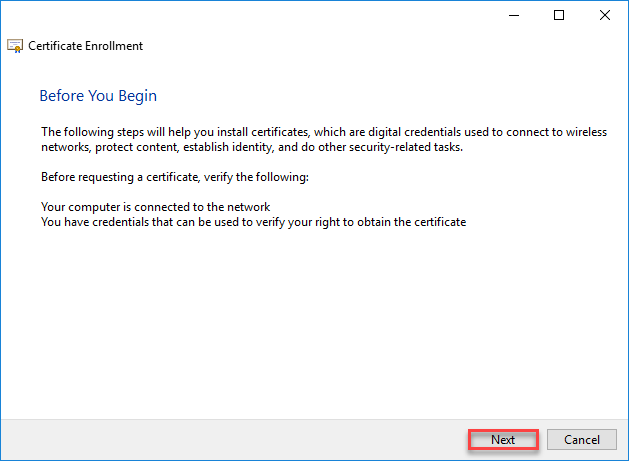Minimize the Certificate Enrollment dialog
Viewport: 629px width, 461px height.
pos(514,15)
